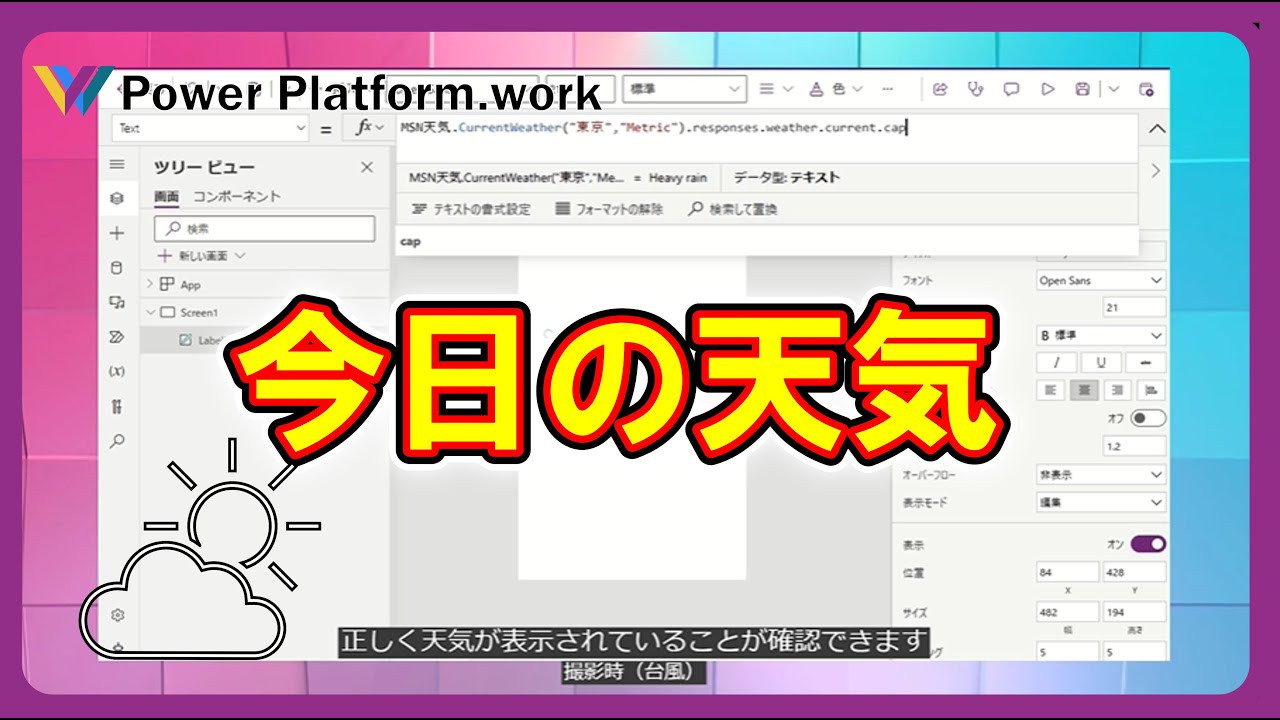Toggle underline text style
The image size is (1280, 720).
coord(1101,363)
